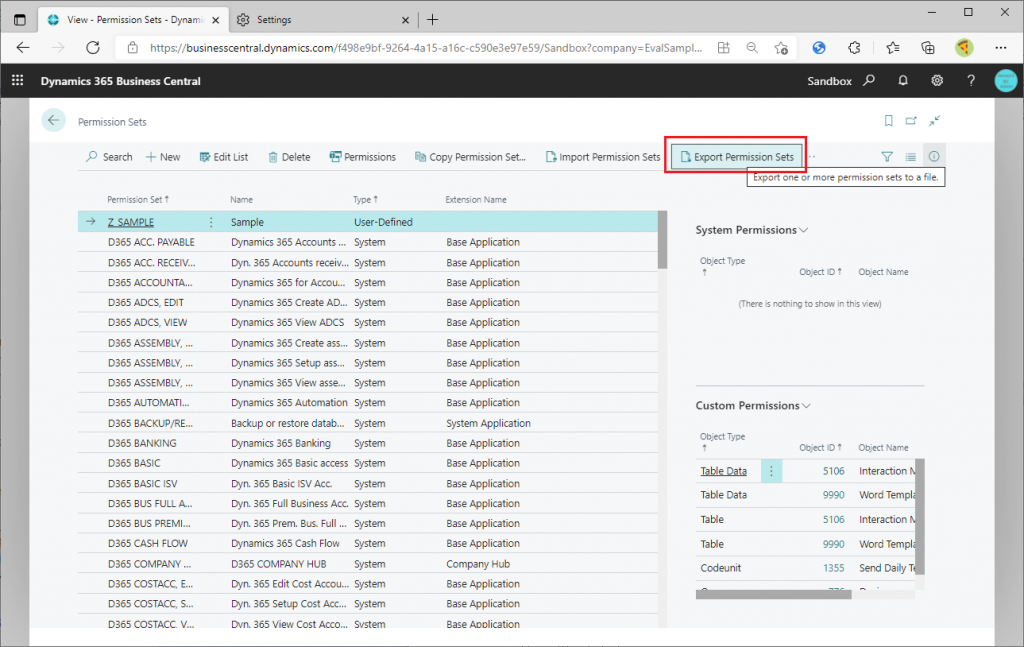Viewport: 1024px width, 647px height.
Task: Open the page in a new window
Action: click(911, 121)
